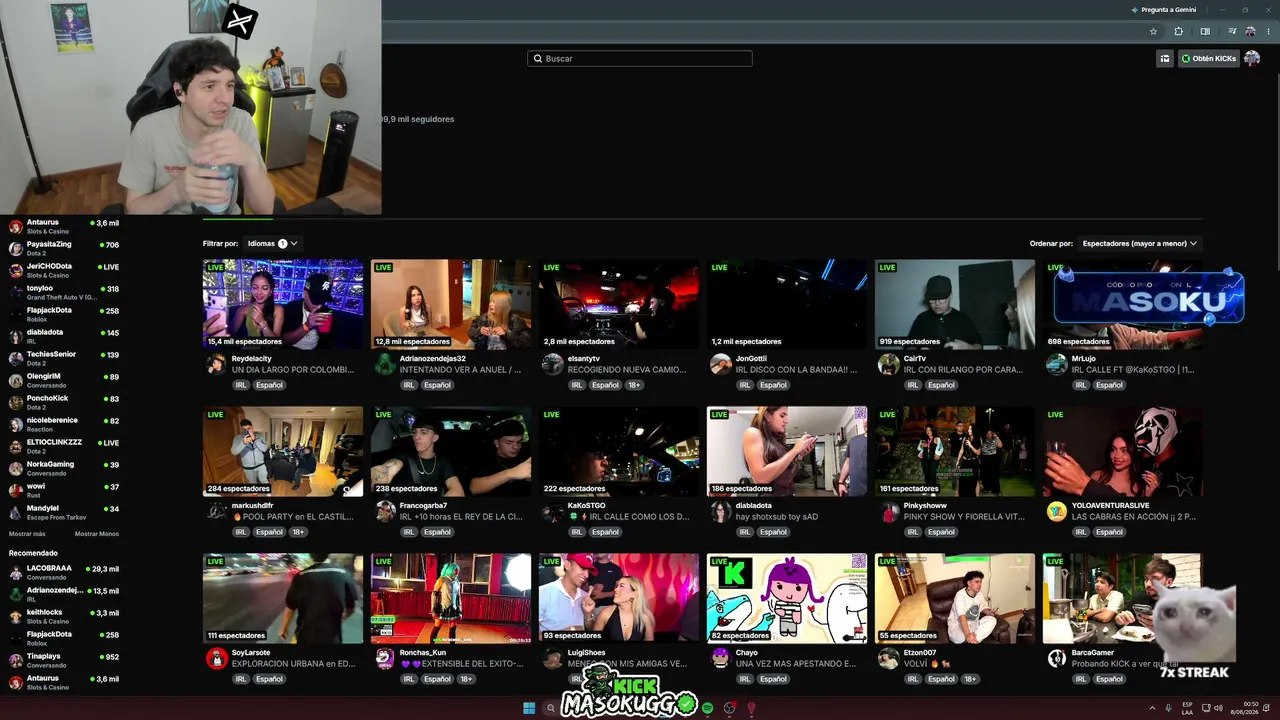Expand the list with Mostrar más
This screenshot has width=1280, height=720.
tap(27, 534)
